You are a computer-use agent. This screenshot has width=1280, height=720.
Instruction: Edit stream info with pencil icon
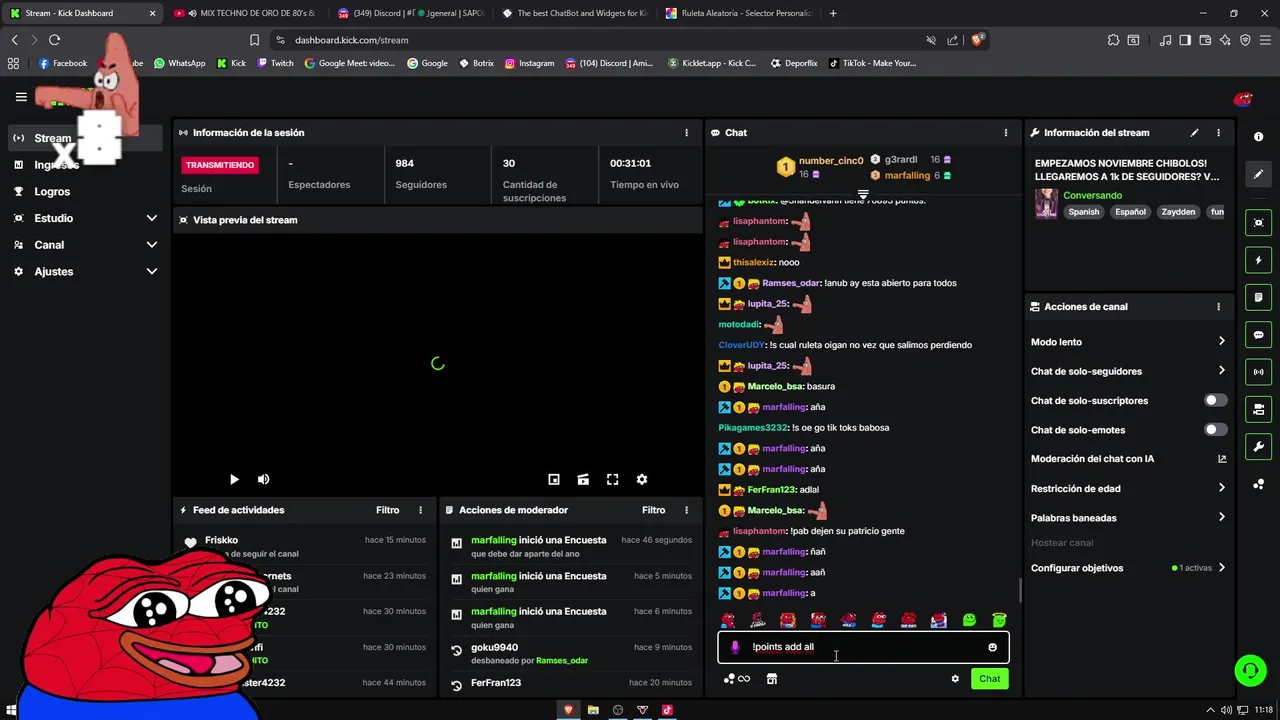pos(1194,132)
